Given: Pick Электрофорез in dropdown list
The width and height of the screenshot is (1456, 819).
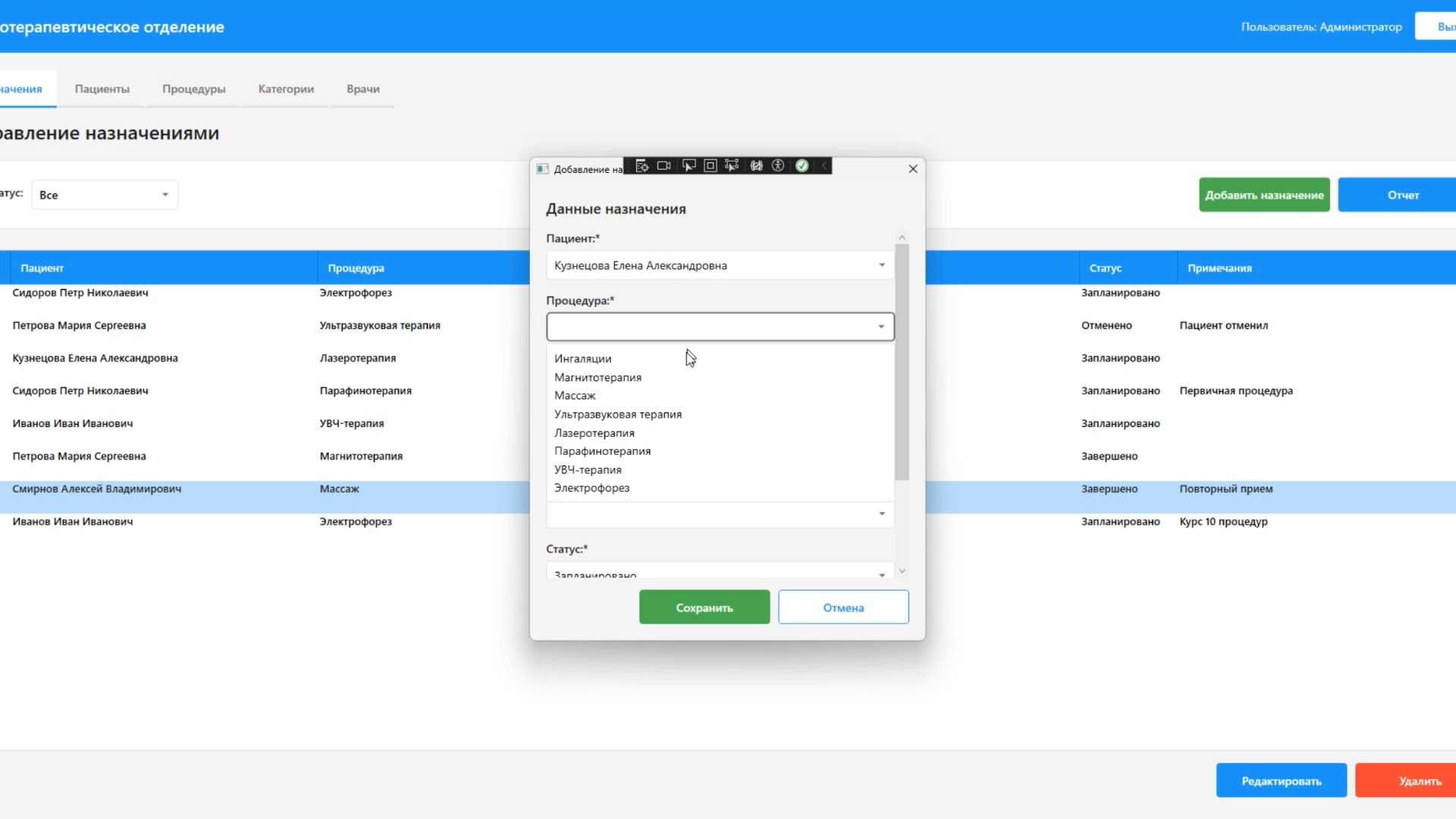Looking at the screenshot, I should click(591, 488).
